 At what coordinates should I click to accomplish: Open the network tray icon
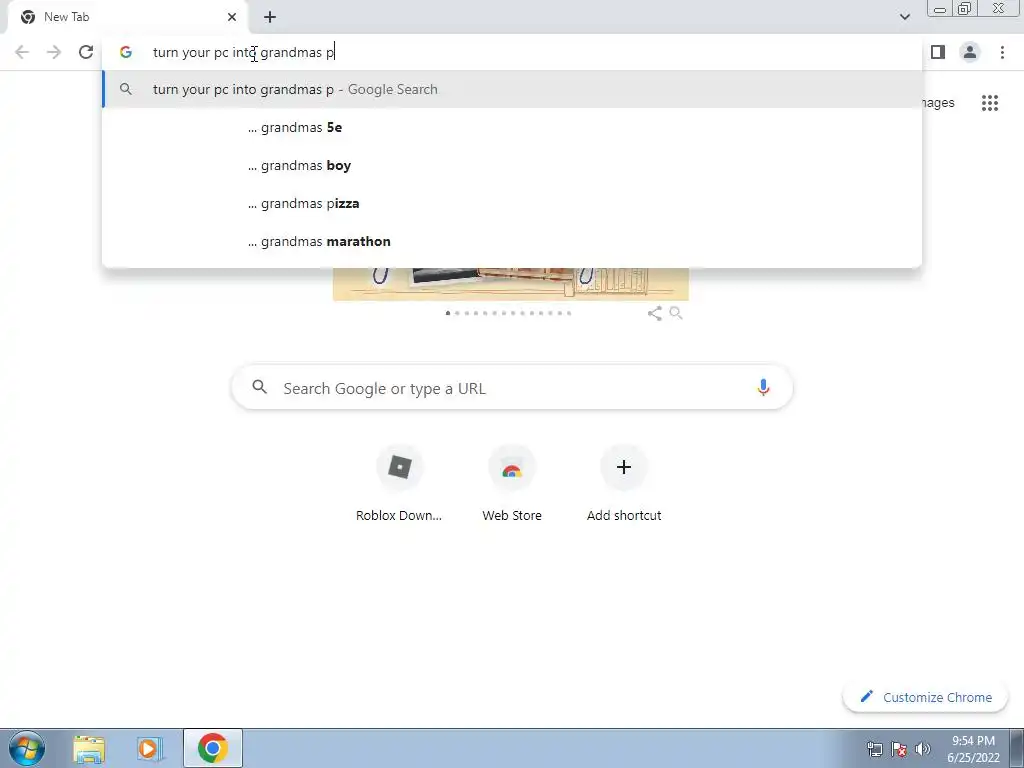coord(874,749)
